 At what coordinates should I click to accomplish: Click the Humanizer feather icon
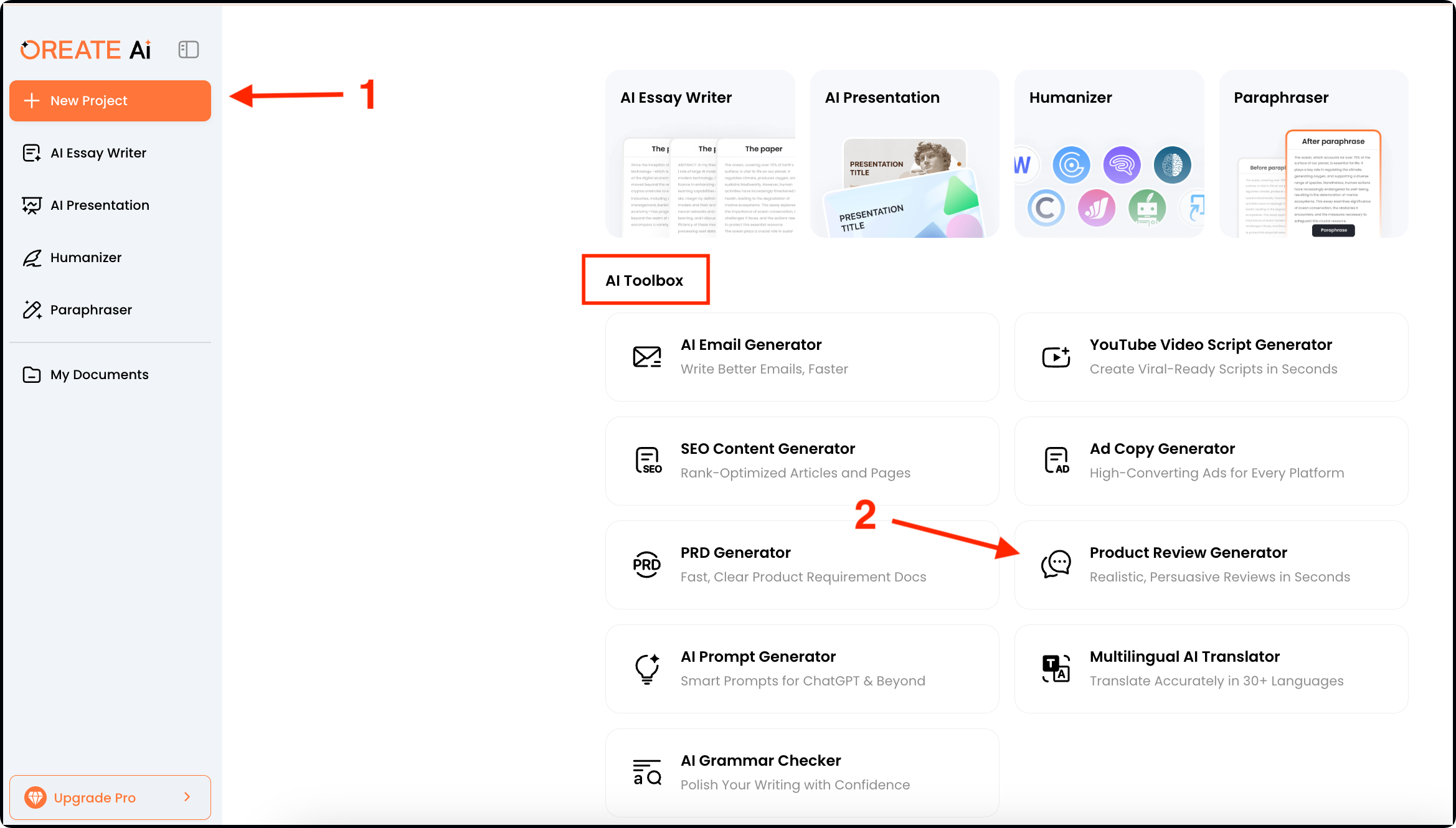click(32, 258)
